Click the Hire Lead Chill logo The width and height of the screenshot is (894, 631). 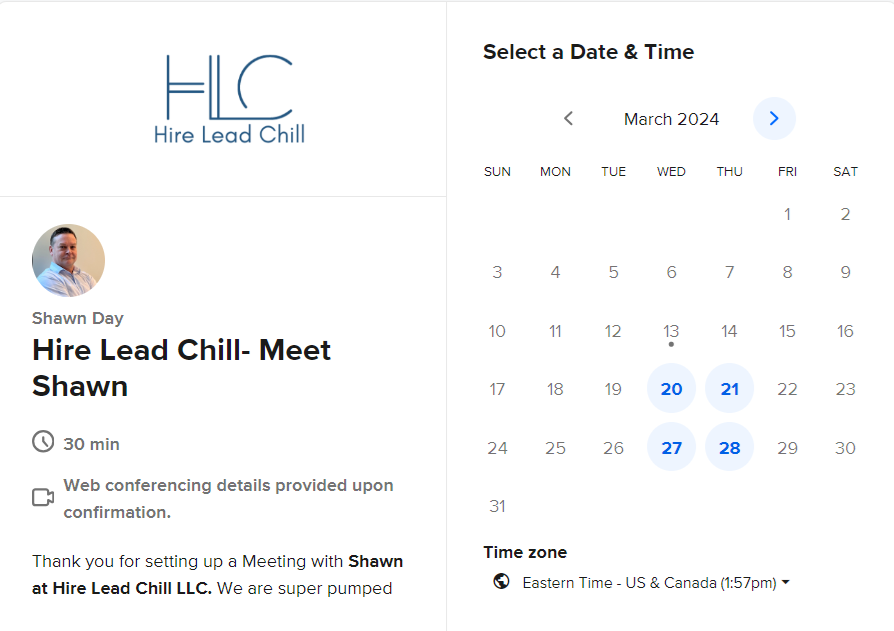pos(229,99)
